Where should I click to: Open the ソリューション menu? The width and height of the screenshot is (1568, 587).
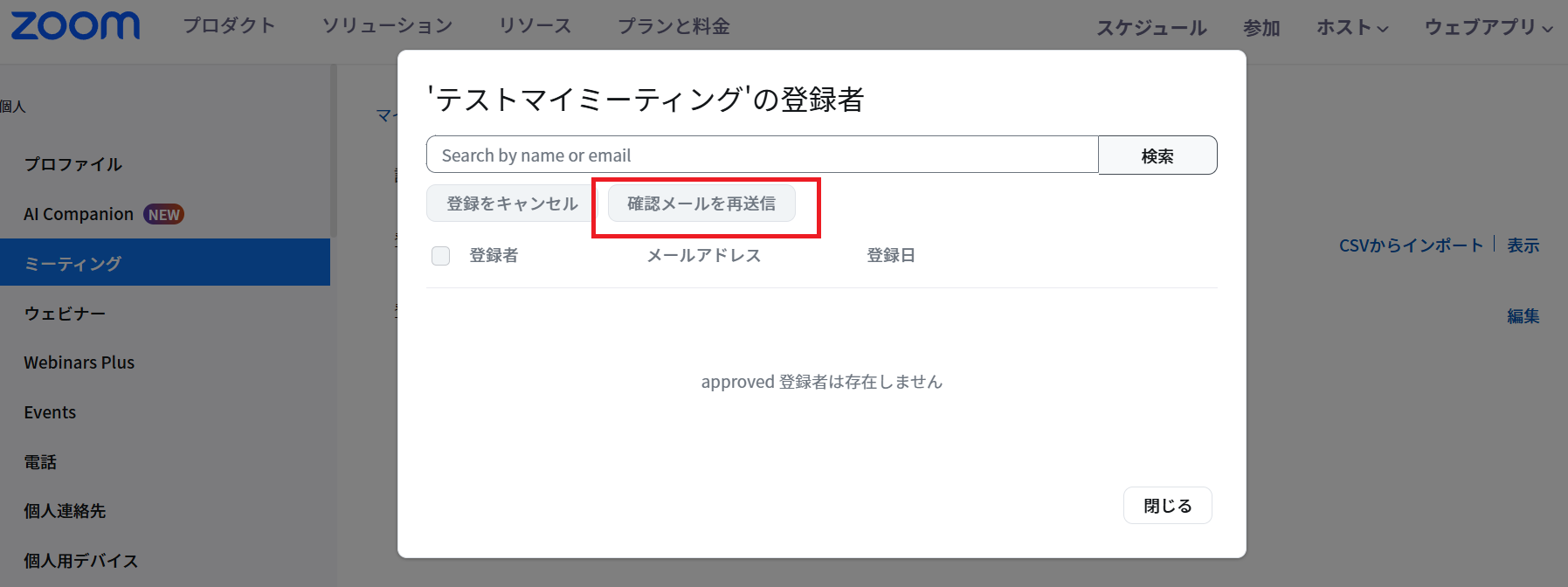[x=387, y=26]
